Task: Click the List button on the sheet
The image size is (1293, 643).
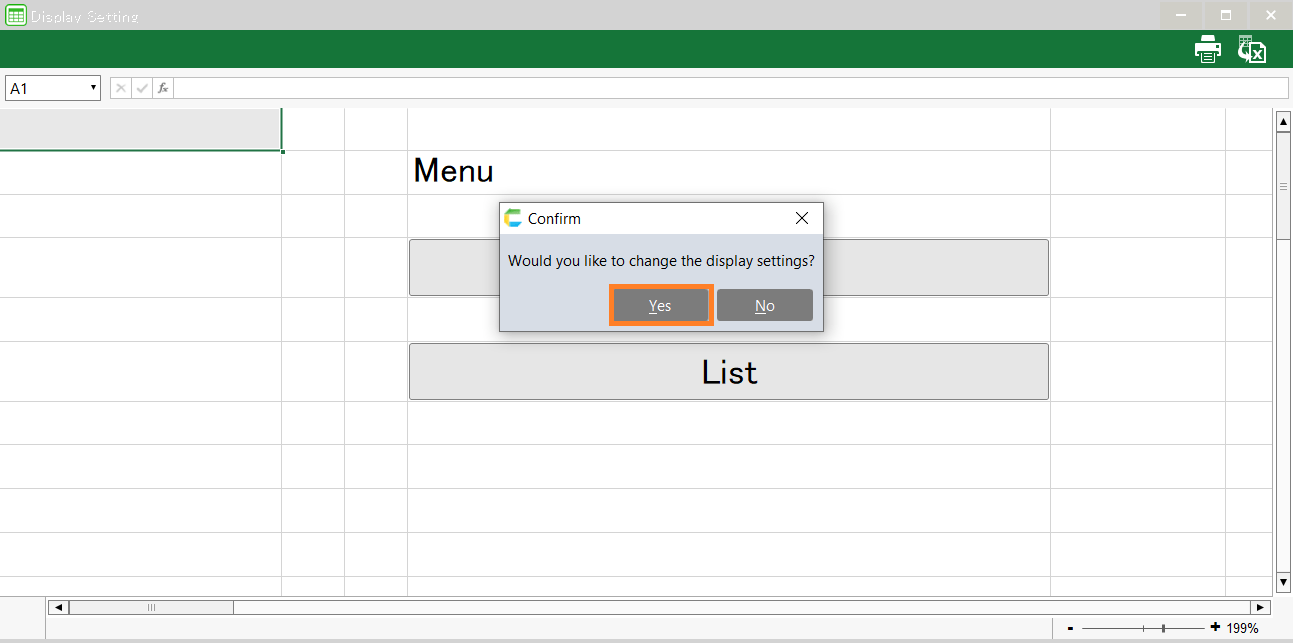Action: point(728,372)
